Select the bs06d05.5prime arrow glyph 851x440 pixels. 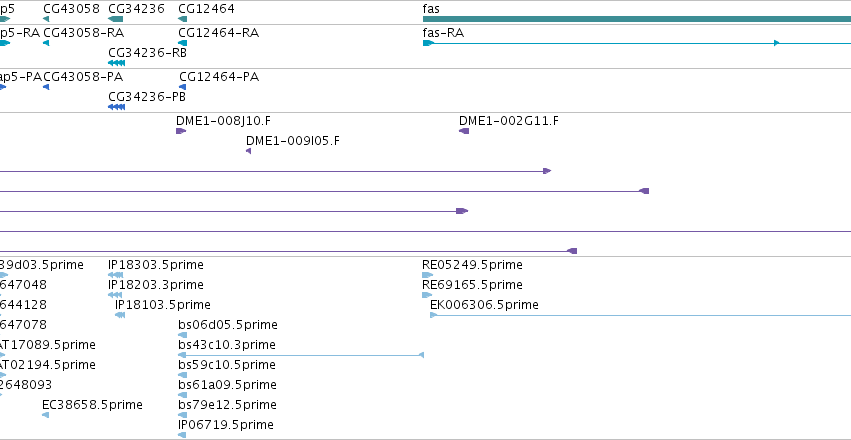click(x=182, y=335)
